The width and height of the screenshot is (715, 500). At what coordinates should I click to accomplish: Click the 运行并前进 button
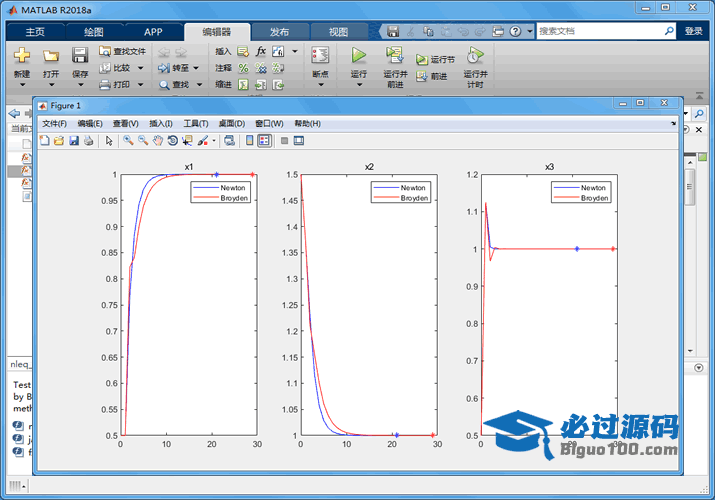(395, 67)
